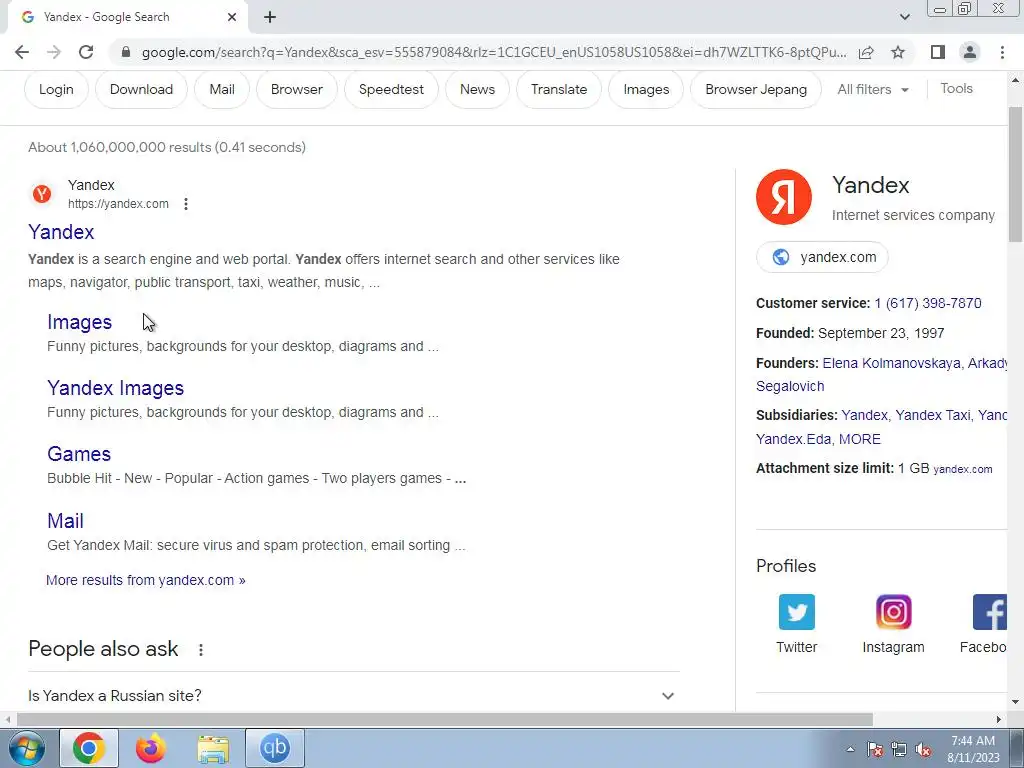The width and height of the screenshot is (1024, 768).
Task: Open the main Yandex result title
Action: pos(61,232)
